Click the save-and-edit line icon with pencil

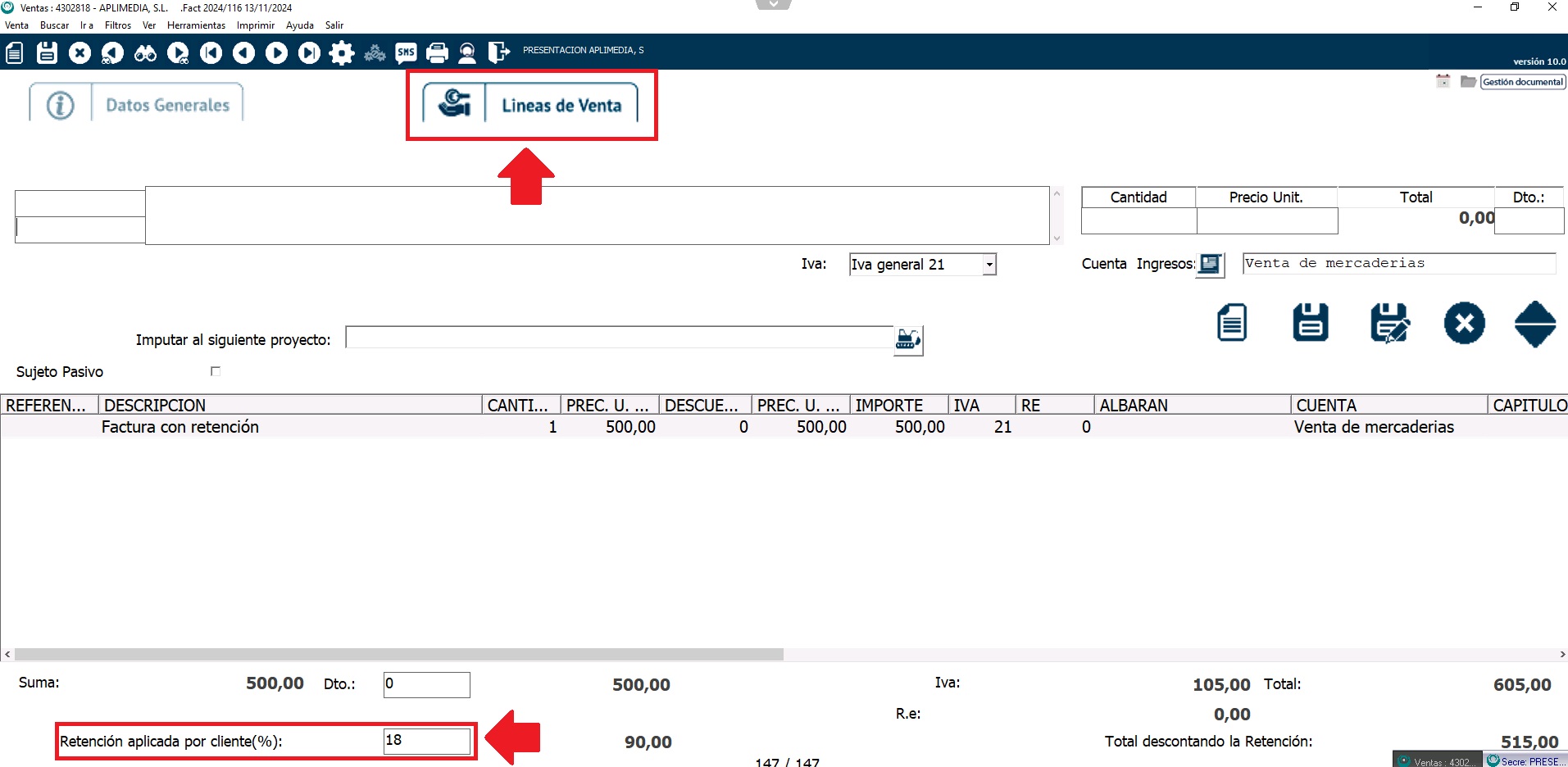tap(1389, 323)
